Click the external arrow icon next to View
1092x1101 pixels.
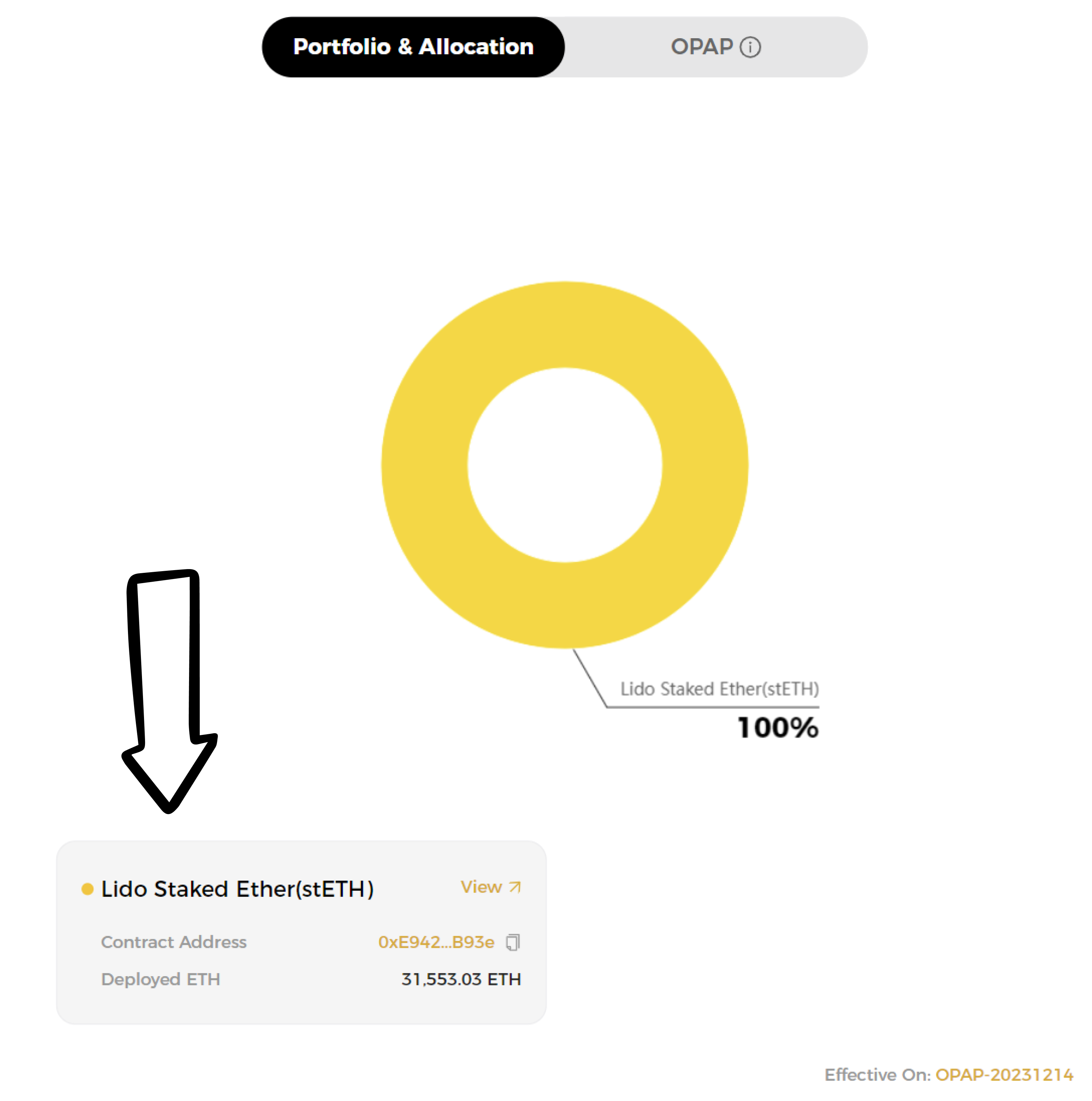click(x=515, y=887)
